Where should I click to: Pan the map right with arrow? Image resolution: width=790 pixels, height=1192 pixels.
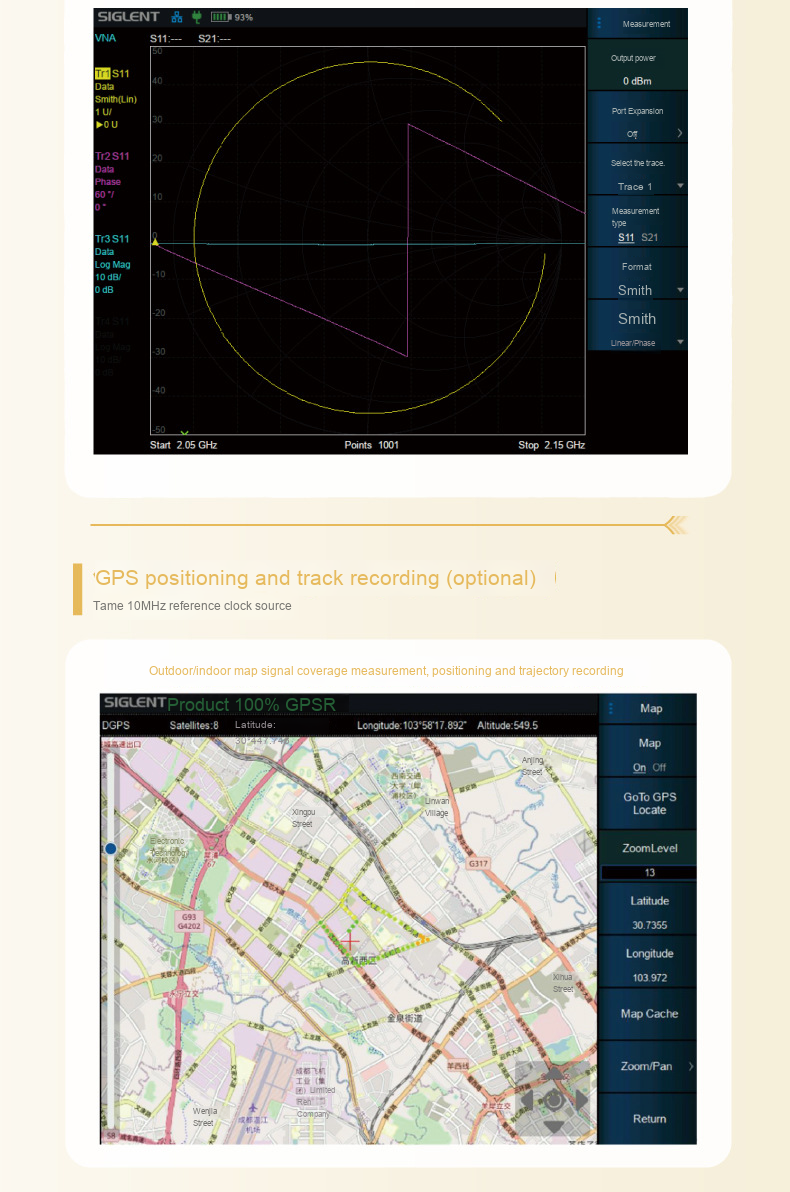click(582, 1100)
